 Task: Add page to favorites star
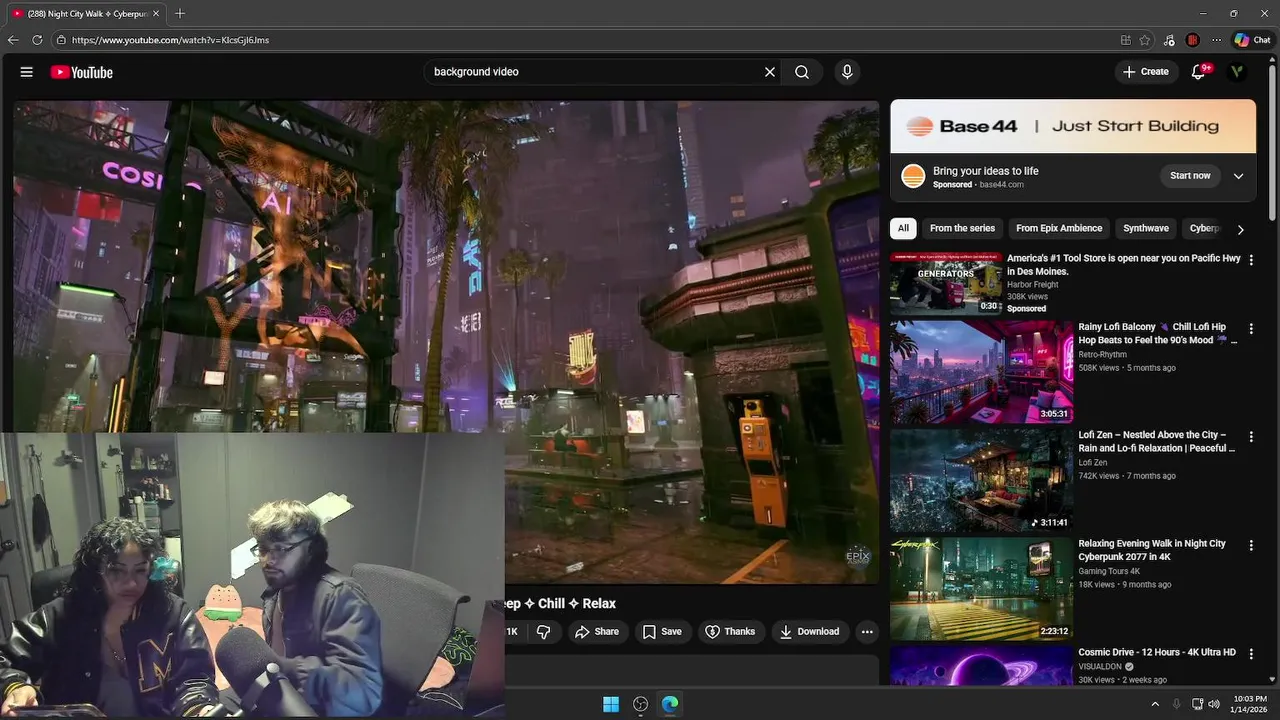pos(1145,40)
